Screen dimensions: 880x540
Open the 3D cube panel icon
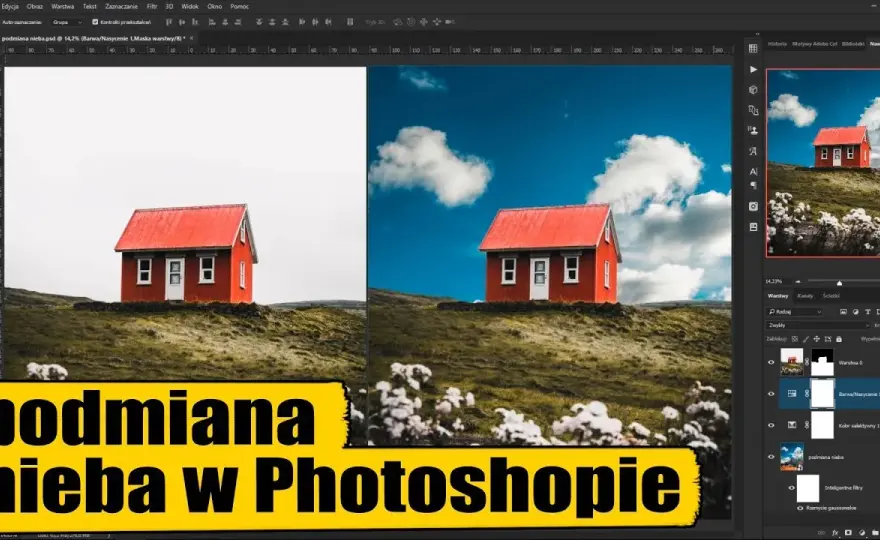coord(753,90)
